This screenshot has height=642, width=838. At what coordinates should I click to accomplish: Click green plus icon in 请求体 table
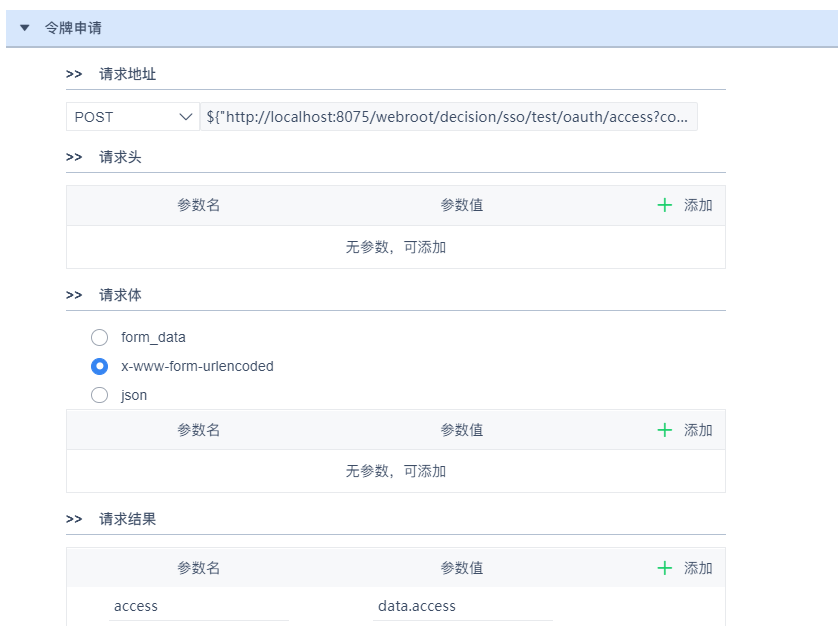coord(665,430)
